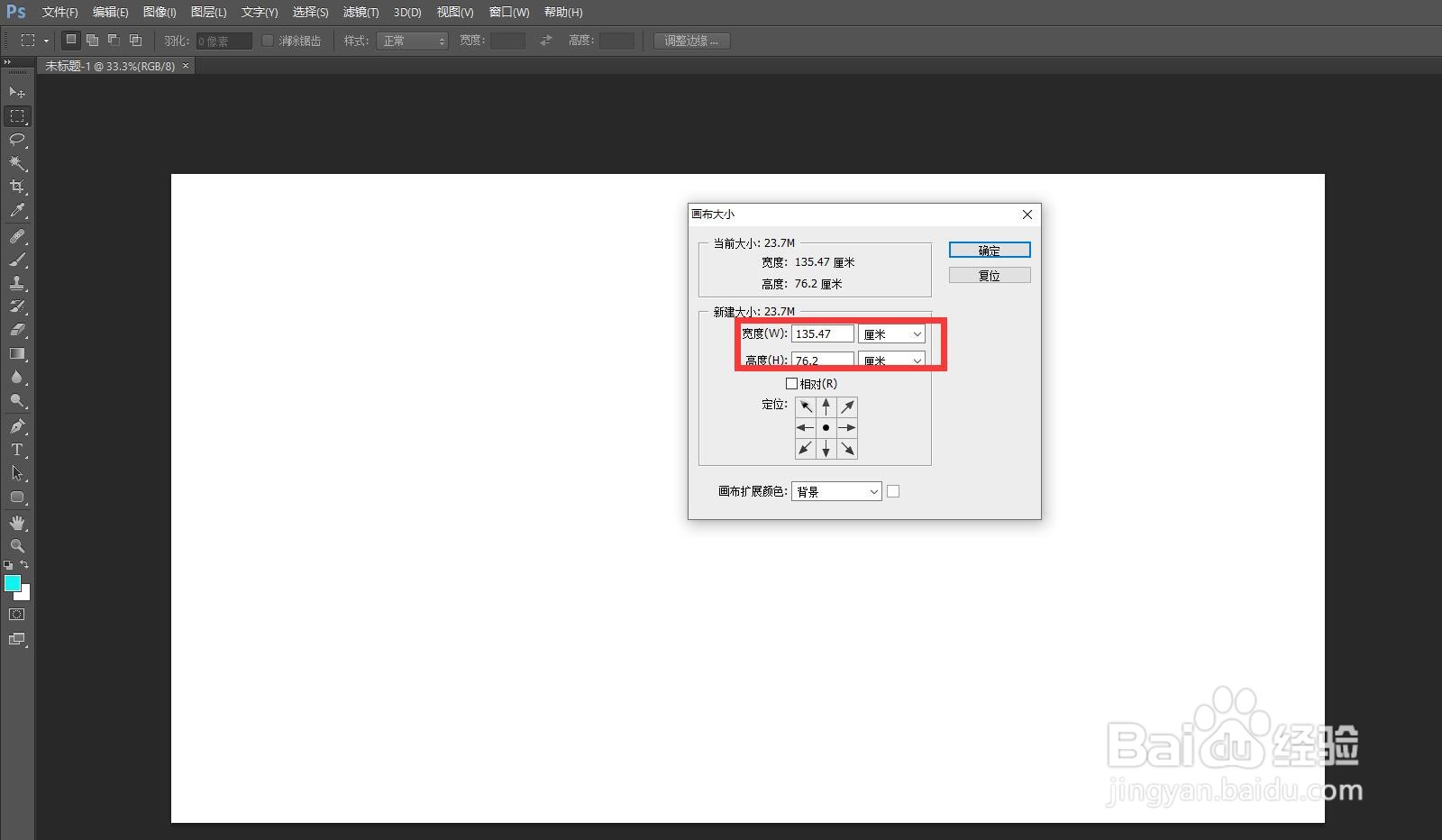The width and height of the screenshot is (1442, 840).
Task: Open 文件(F) menu
Action: coord(59,12)
